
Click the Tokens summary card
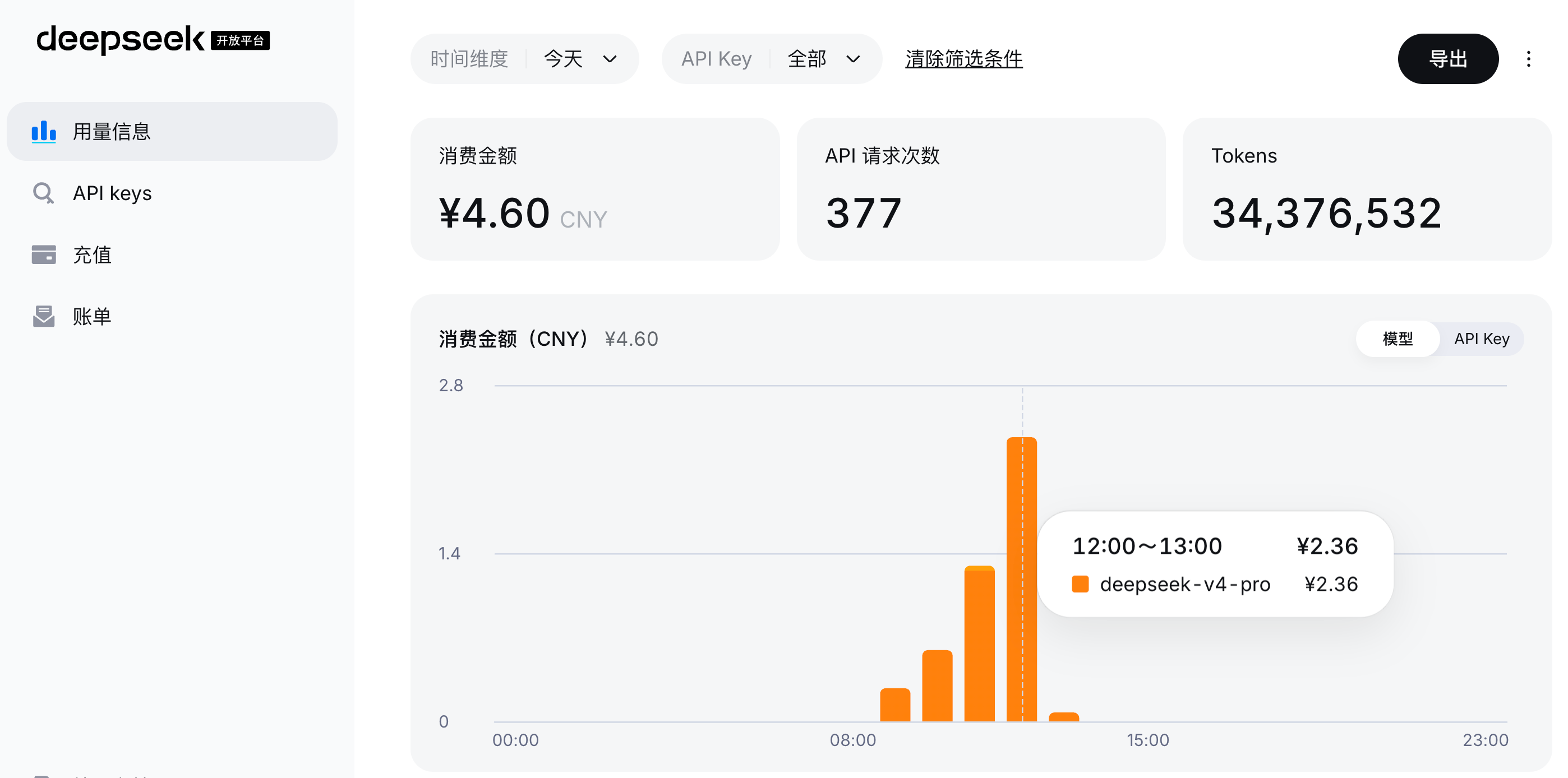point(1367,189)
